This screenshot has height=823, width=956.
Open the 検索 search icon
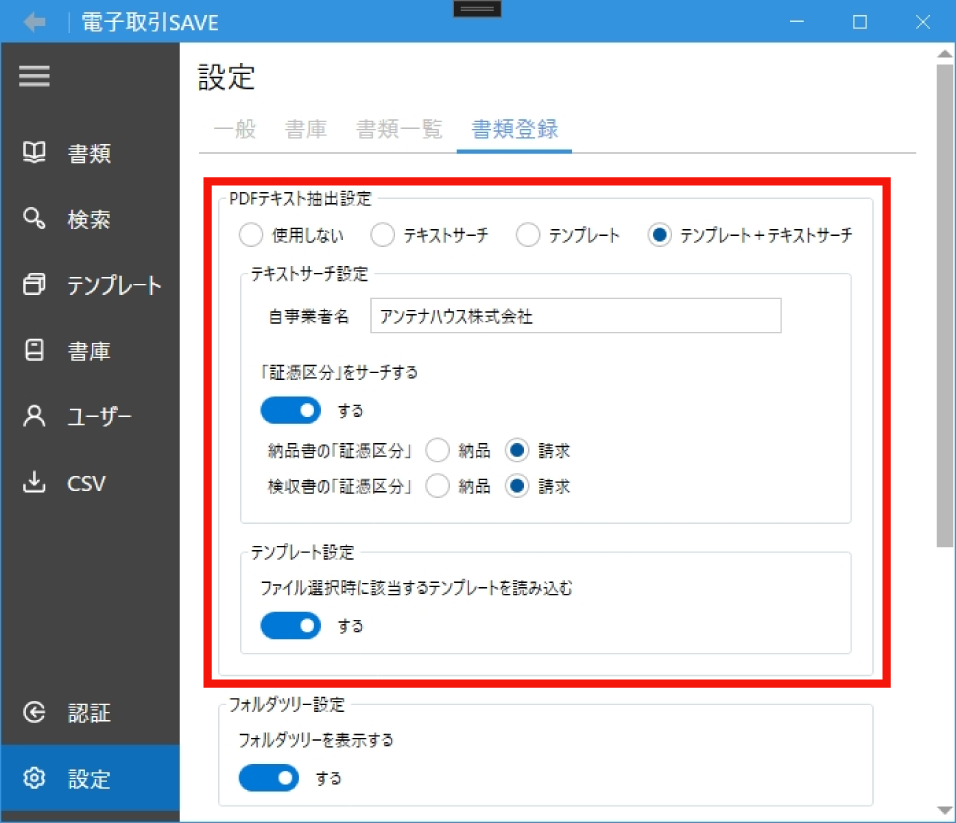point(35,219)
